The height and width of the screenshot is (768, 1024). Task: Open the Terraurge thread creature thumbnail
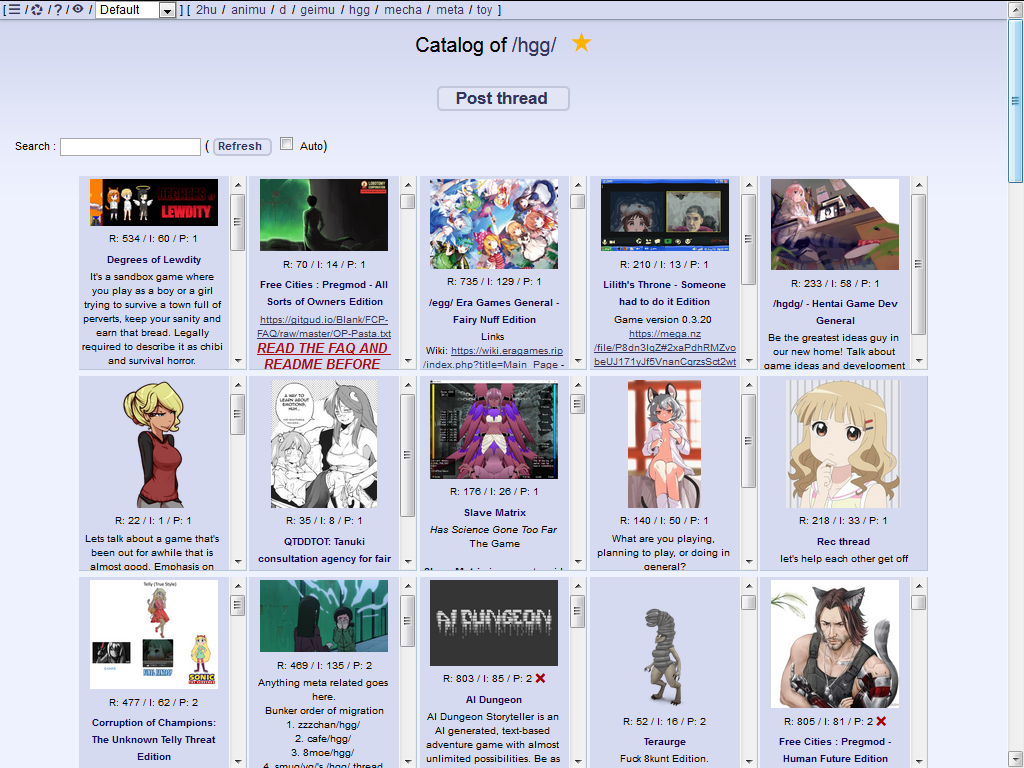click(x=659, y=656)
